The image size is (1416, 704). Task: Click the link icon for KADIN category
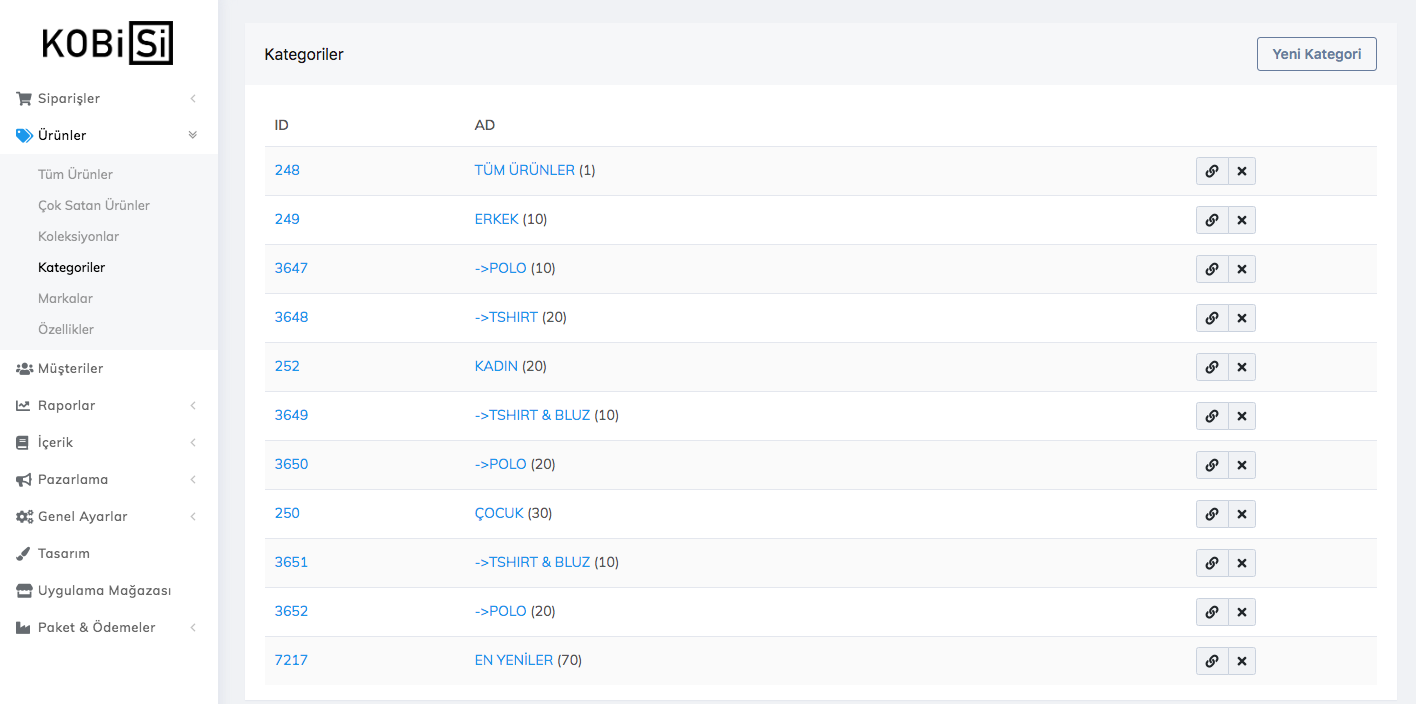click(x=1211, y=367)
